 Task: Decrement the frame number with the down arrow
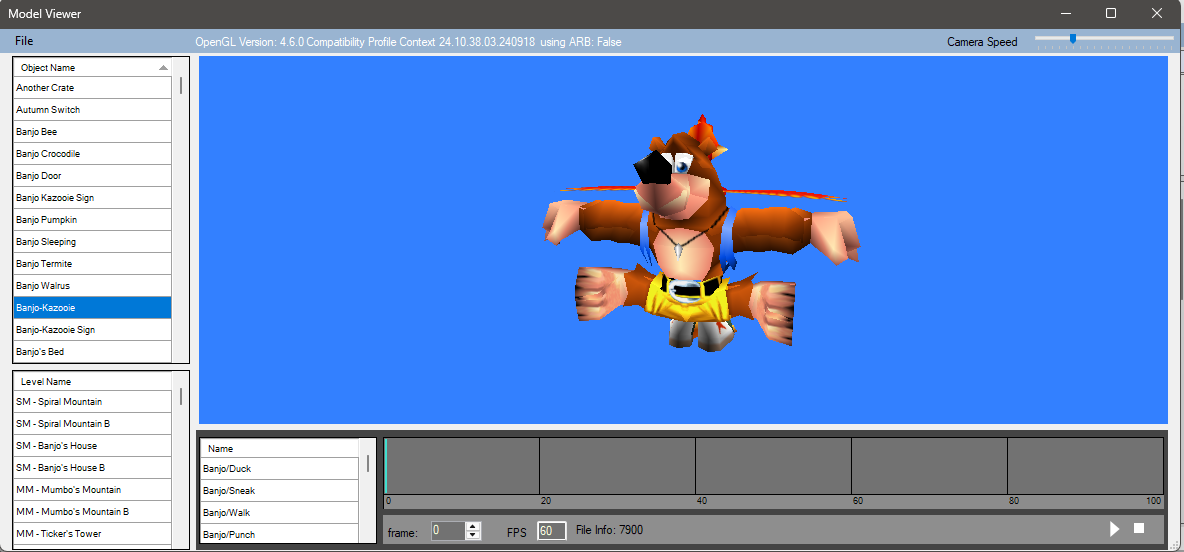[473, 535]
